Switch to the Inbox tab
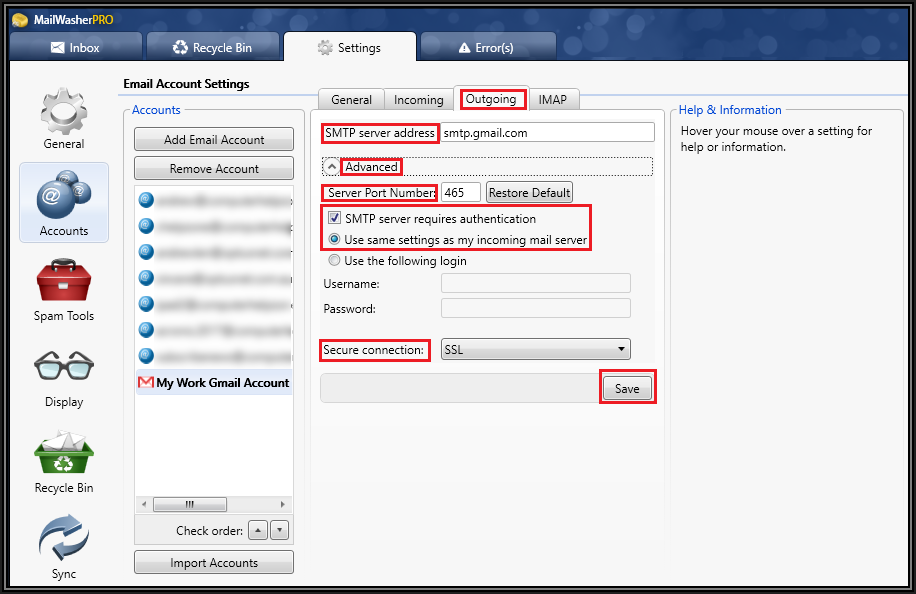The width and height of the screenshot is (916, 594). pos(75,47)
